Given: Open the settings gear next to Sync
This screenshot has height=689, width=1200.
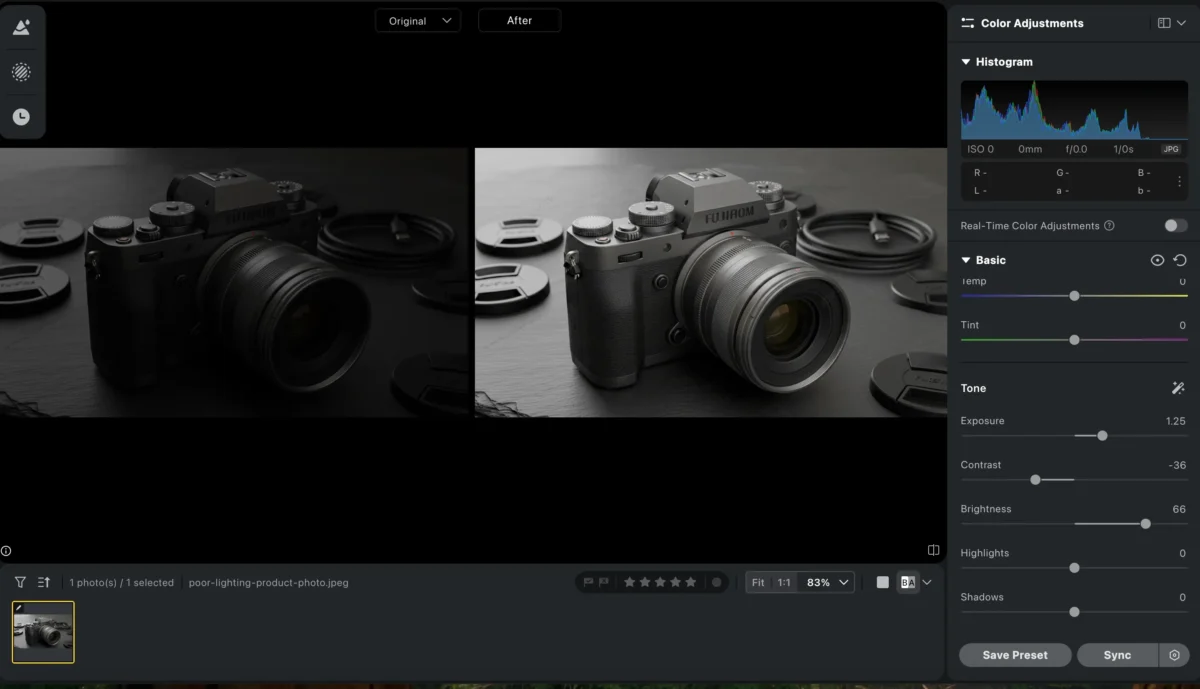Looking at the screenshot, I should pos(1174,655).
